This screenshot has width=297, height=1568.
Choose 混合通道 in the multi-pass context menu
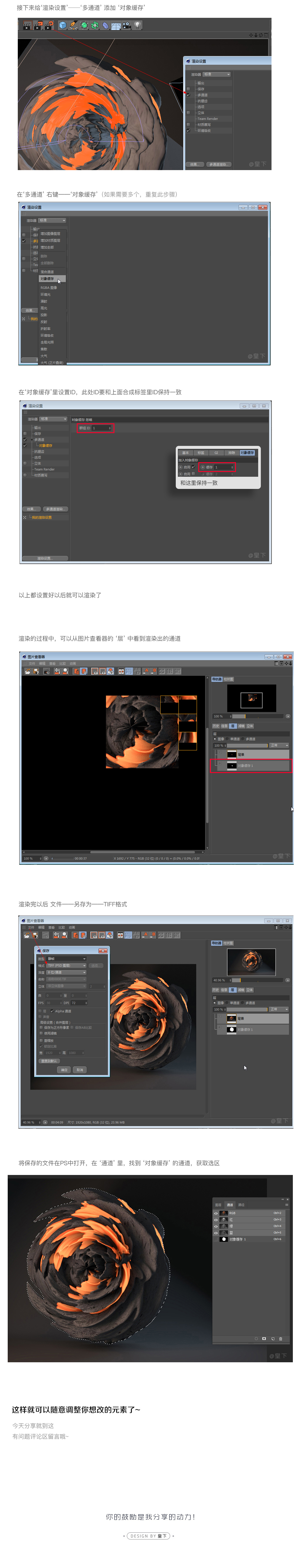pos(47,272)
